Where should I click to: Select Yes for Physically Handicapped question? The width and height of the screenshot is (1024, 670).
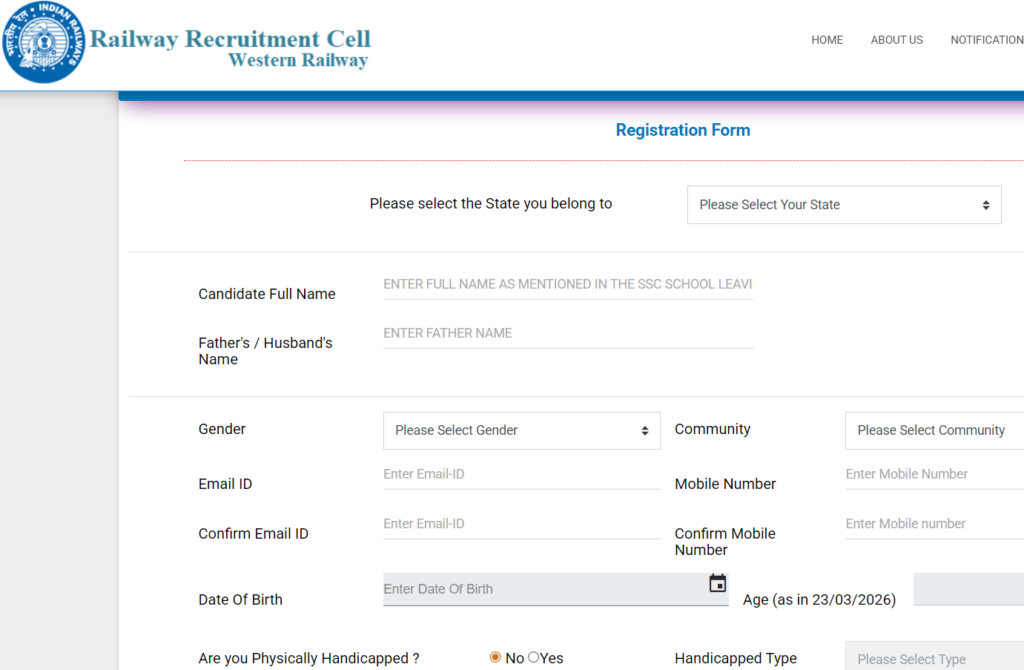(x=533, y=657)
